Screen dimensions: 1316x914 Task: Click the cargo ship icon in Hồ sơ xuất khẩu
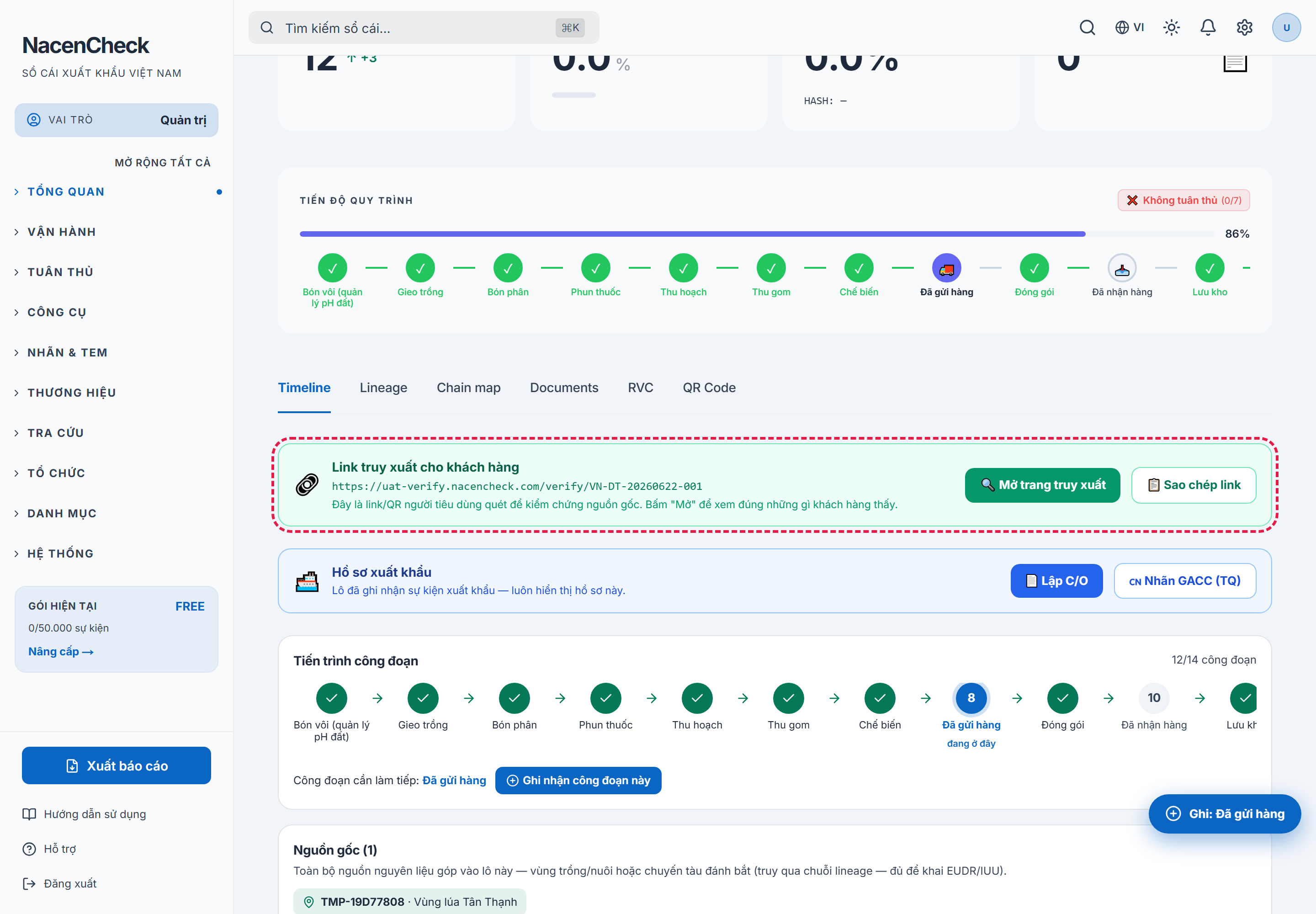(307, 581)
